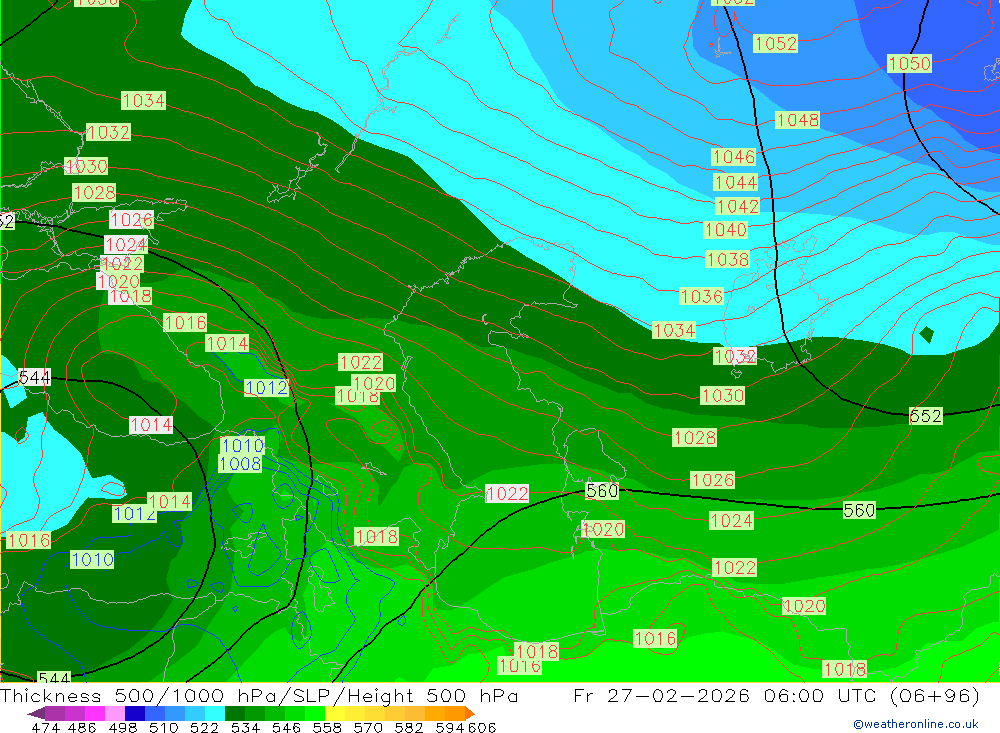
Task: Click the darkest green legend swatch
Action: [x=235, y=713]
